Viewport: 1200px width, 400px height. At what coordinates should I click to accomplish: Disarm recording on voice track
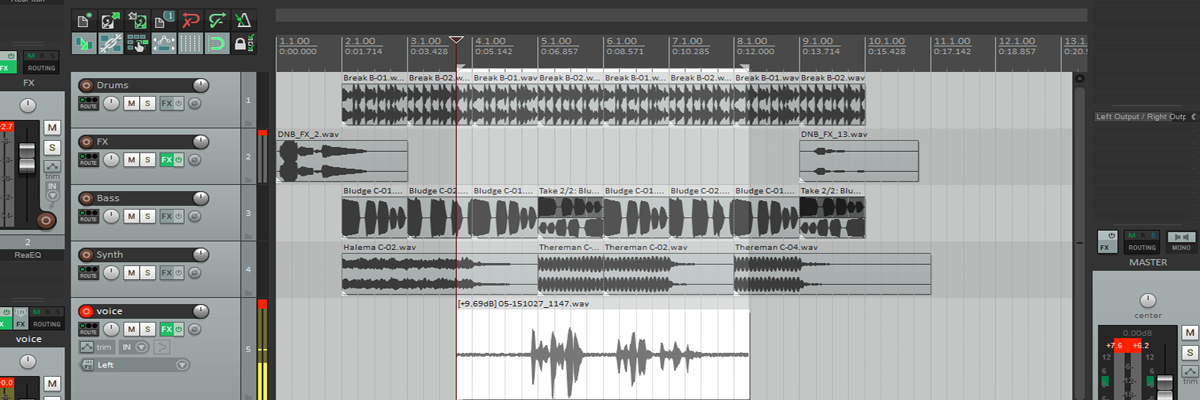tap(86, 311)
